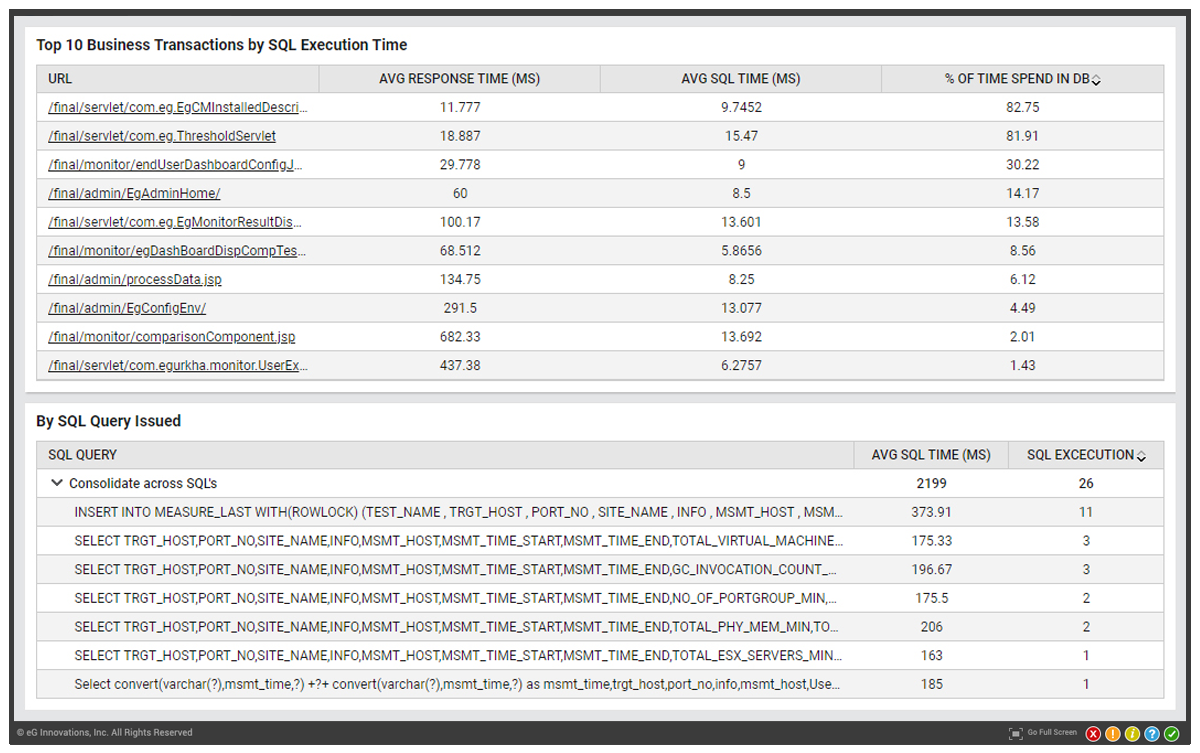Viewport: 1200px width, 753px height.
Task: Click the 26 total SQL executions value
Action: coord(1086,483)
